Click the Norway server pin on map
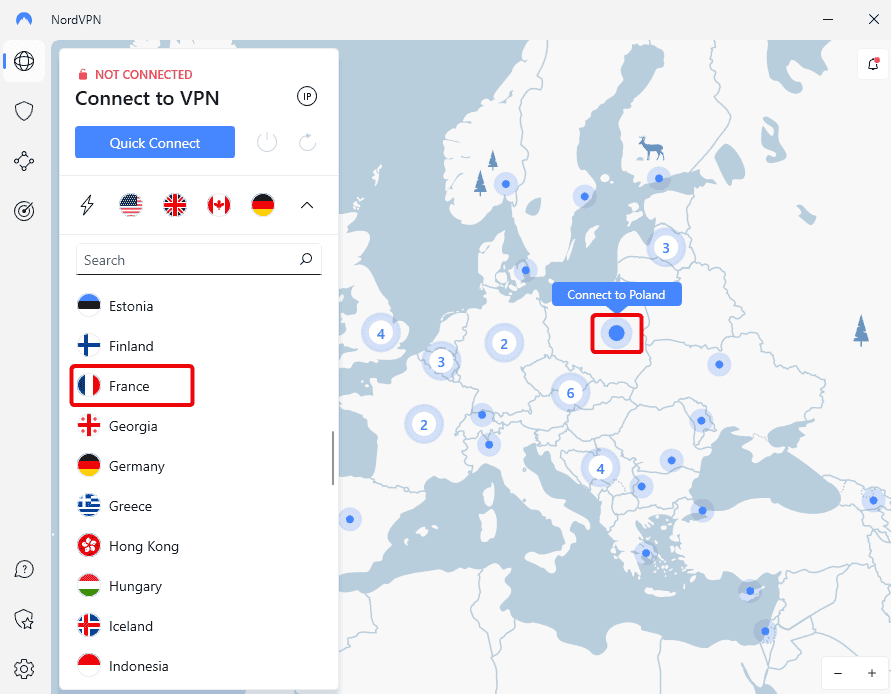The image size is (891, 694). [x=505, y=184]
